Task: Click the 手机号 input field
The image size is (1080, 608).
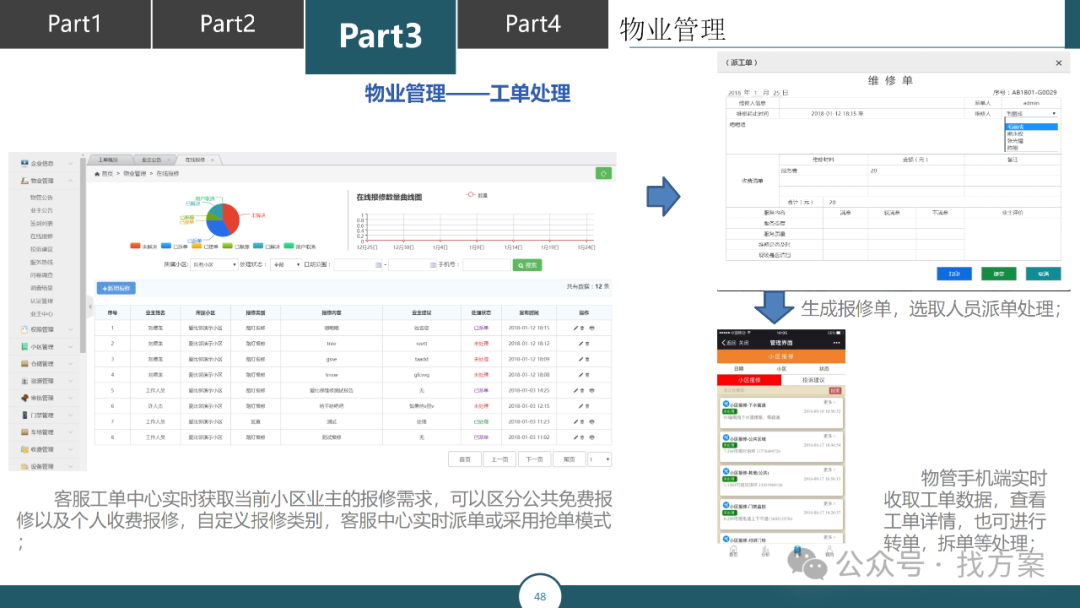Action: pos(486,265)
